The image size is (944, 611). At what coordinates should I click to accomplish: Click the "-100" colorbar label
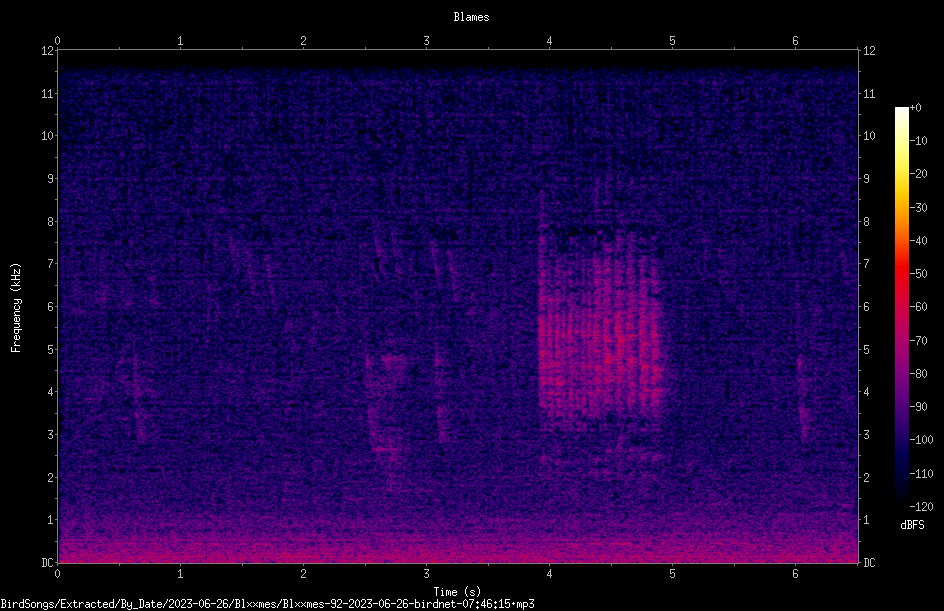pos(921,440)
